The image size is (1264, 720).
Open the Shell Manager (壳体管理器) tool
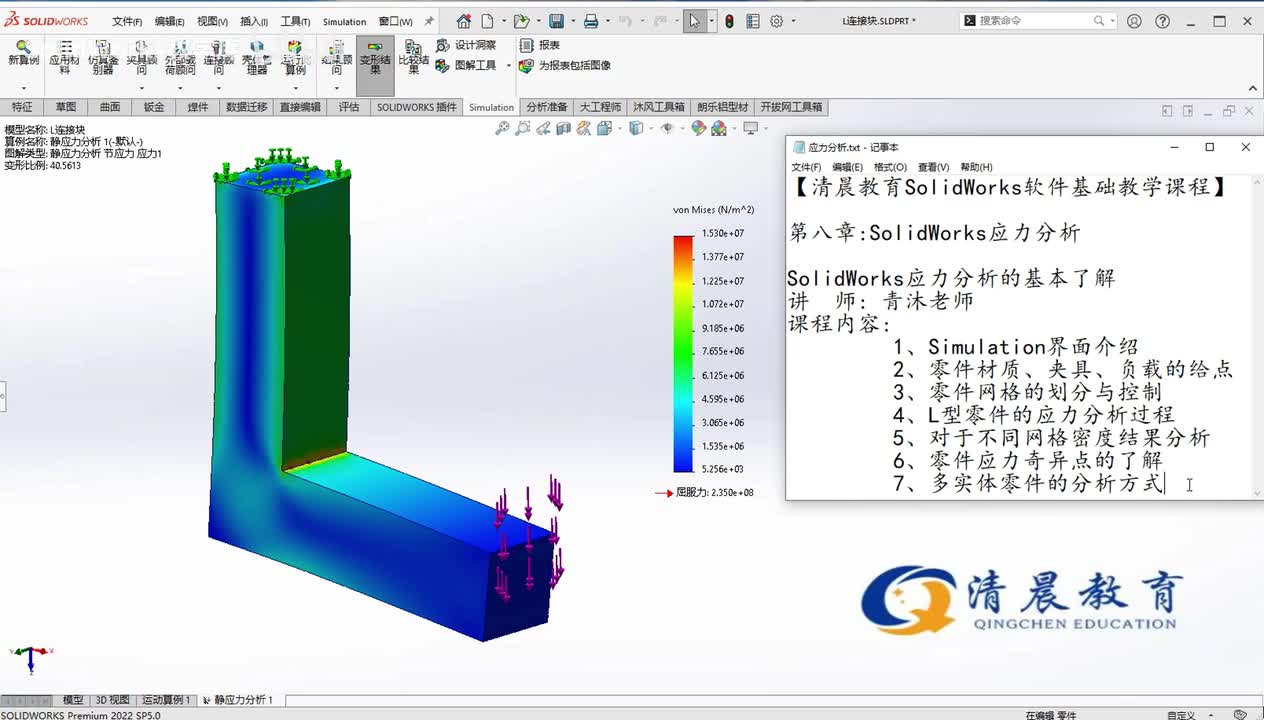pos(257,58)
